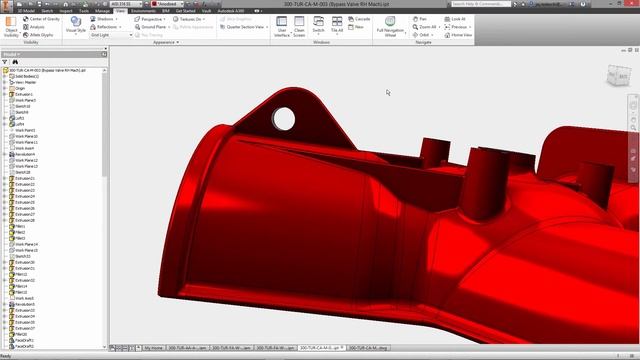
Task: Open the Environments ribbon tab
Action: click(143, 11)
